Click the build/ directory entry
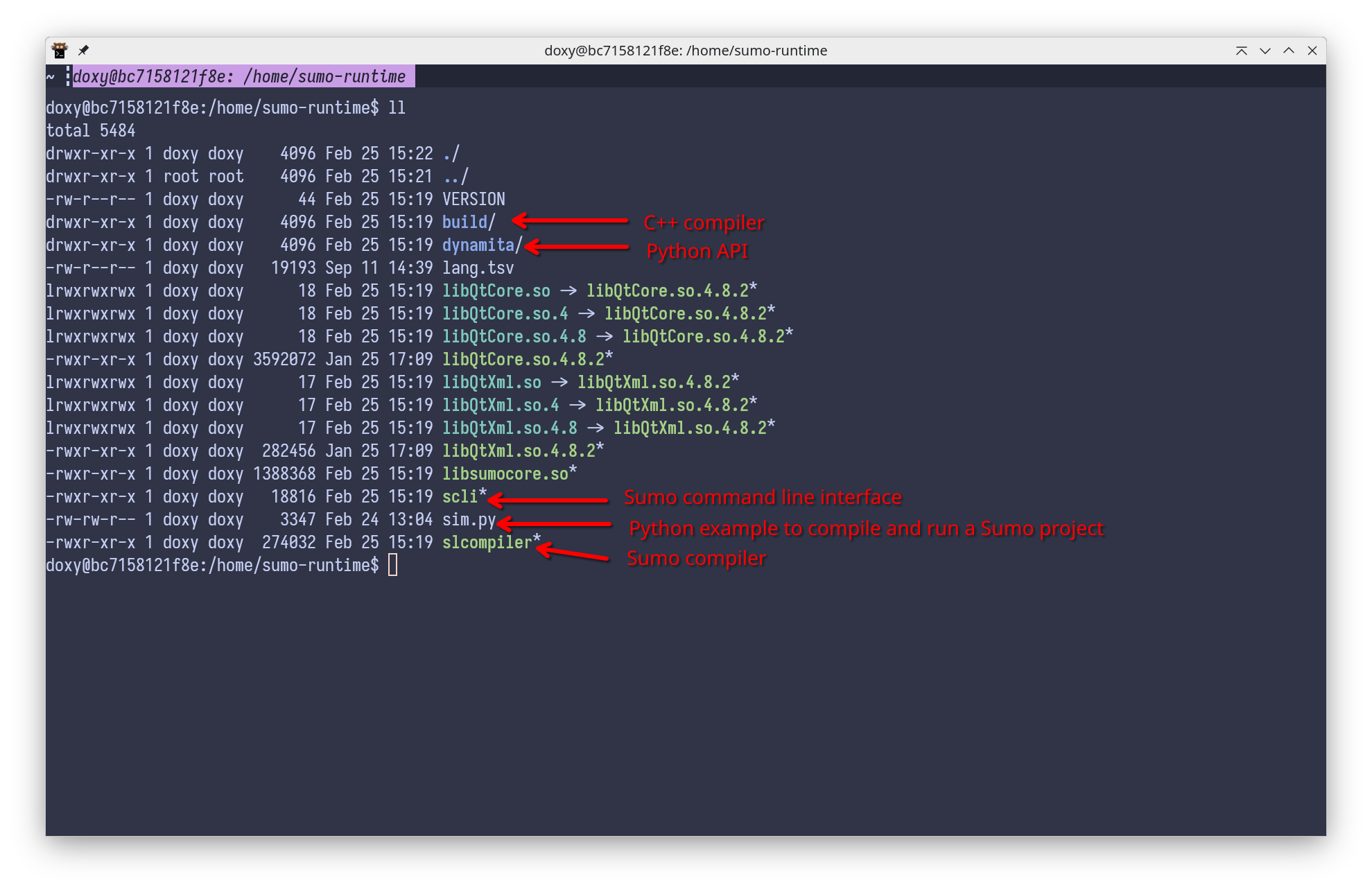Viewport: 1372px width, 890px height. point(469,222)
